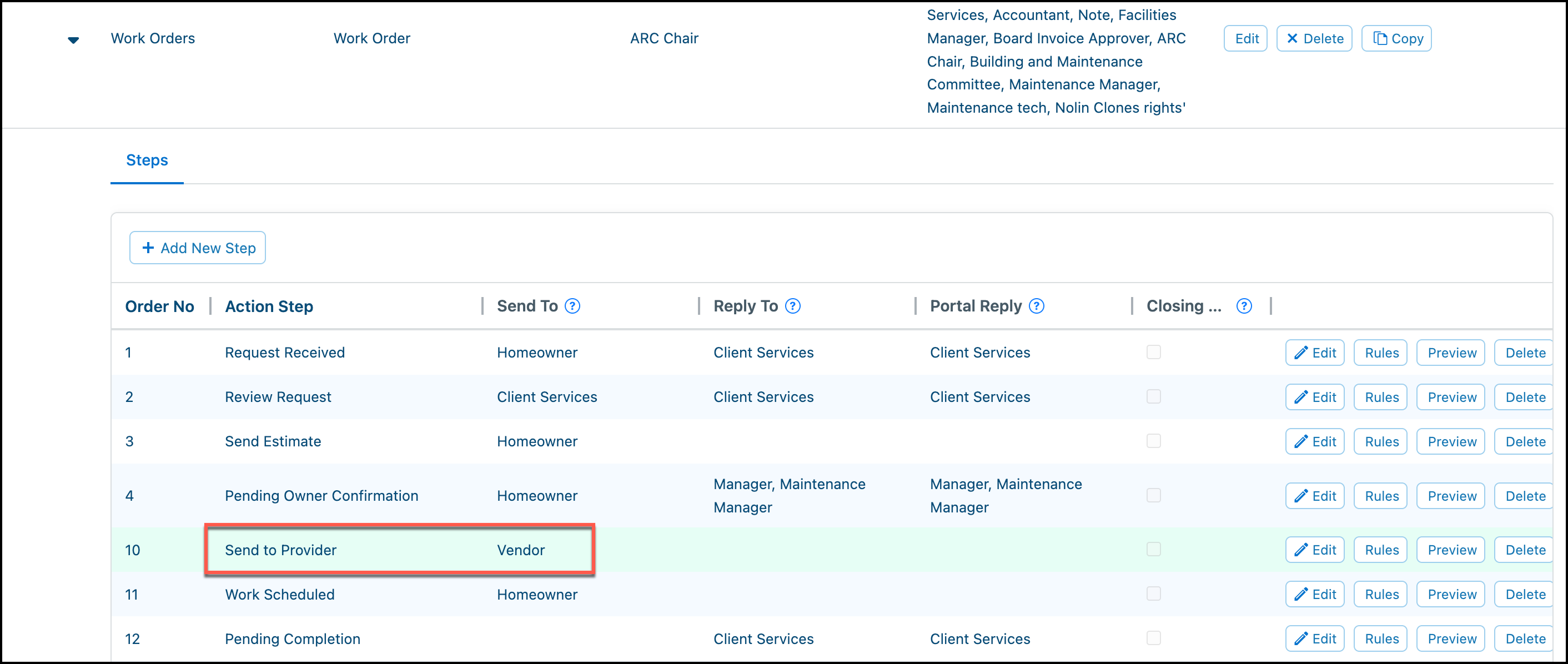The height and width of the screenshot is (664, 1568).
Task: Sort by Order No column
Action: pyautogui.click(x=159, y=306)
